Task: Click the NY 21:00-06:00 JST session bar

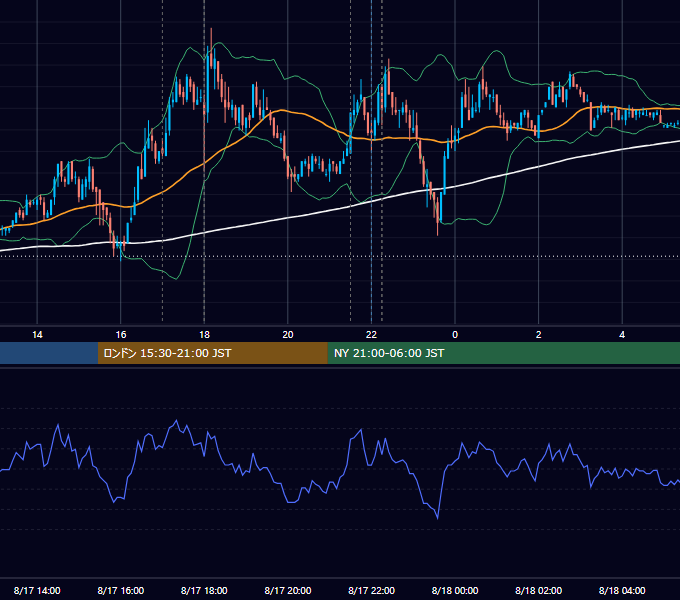Action: [x=503, y=353]
